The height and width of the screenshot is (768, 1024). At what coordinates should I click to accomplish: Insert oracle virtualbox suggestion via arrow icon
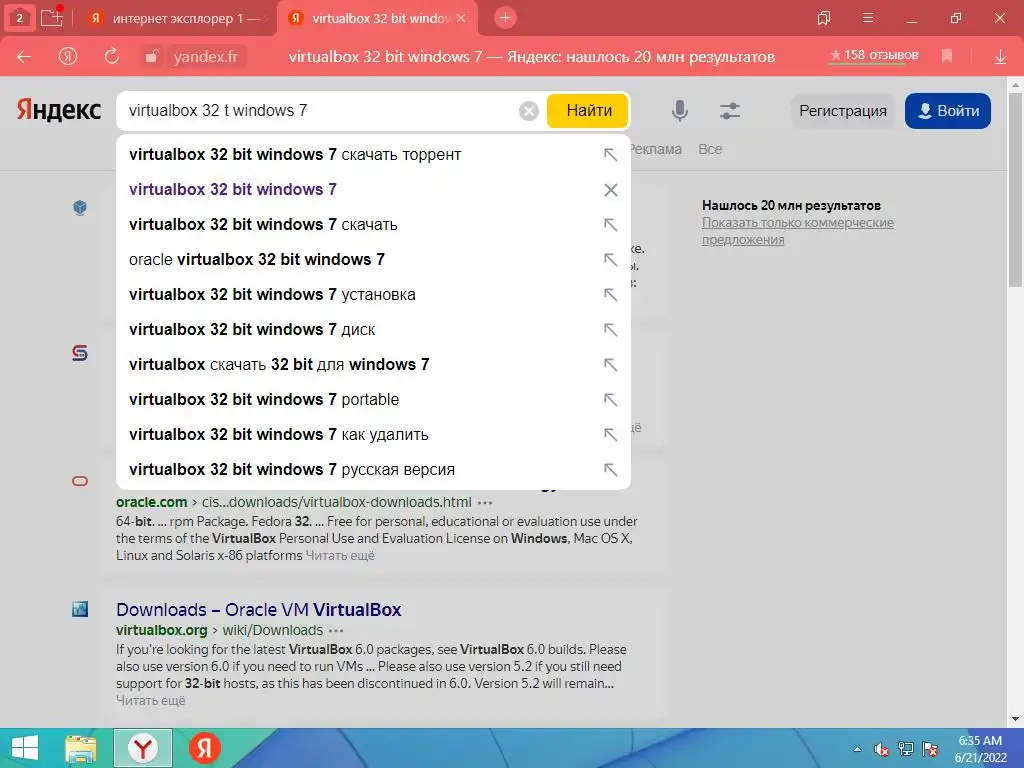pyautogui.click(x=610, y=259)
